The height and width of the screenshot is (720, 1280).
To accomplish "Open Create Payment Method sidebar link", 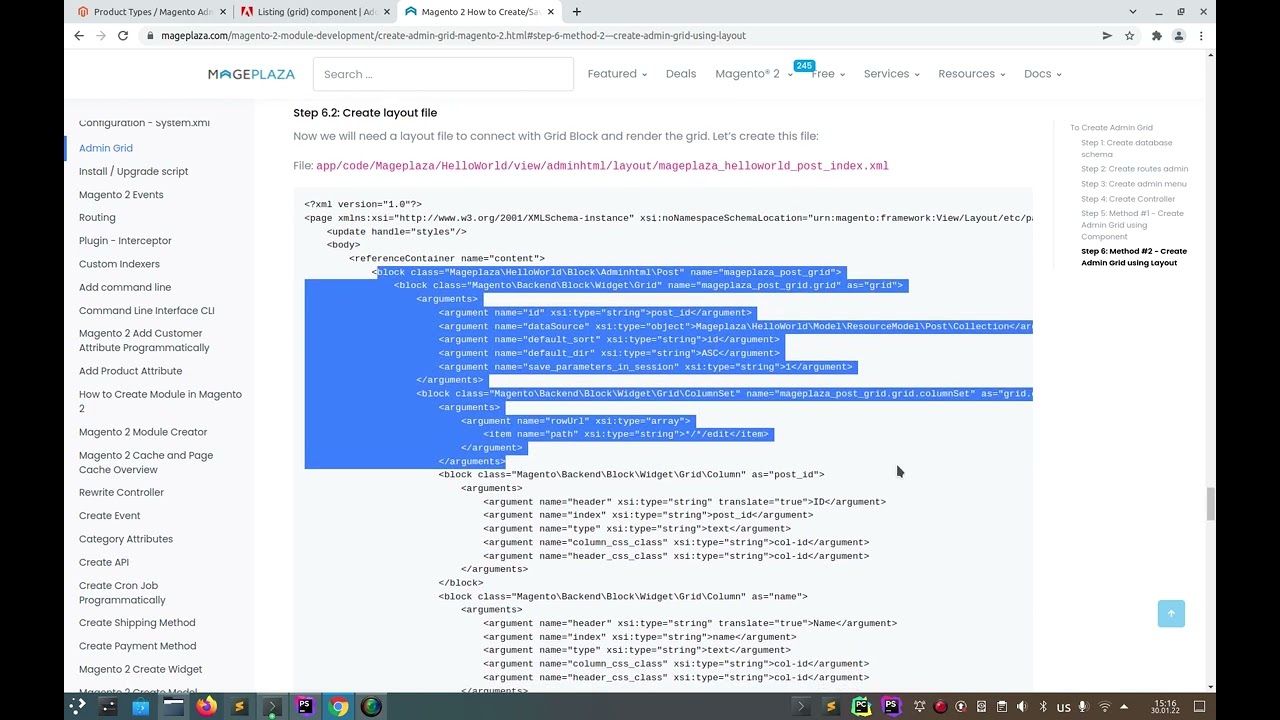I will [x=137, y=646].
